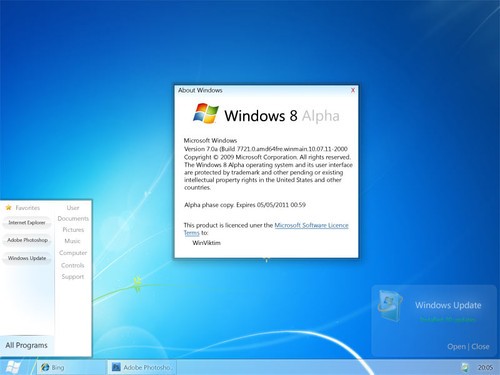Click the Favorites heading in Start menu
Viewport: 500px width, 375px height.
(x=28, y=208)
